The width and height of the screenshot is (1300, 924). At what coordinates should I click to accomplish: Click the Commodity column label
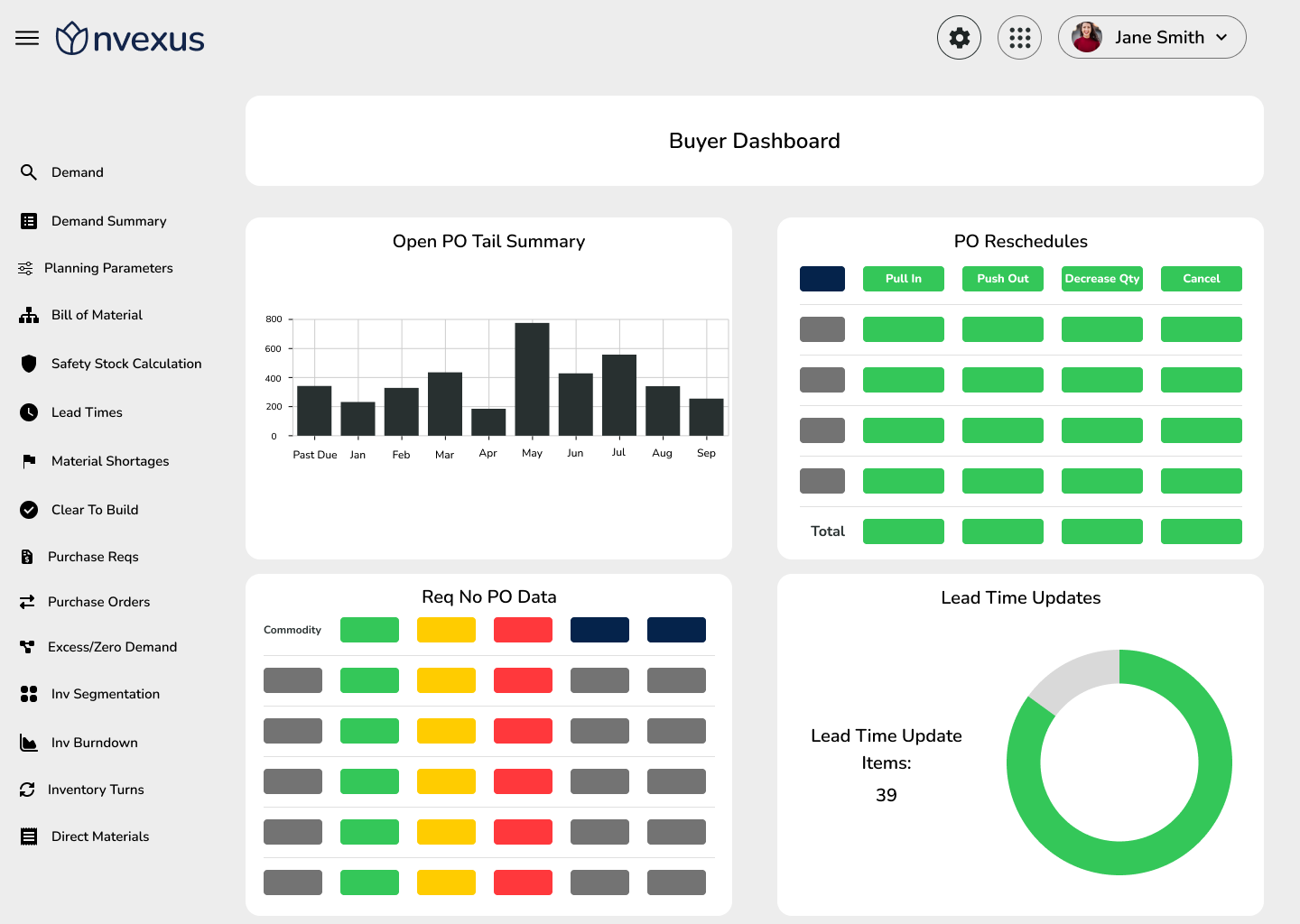[x=292, y=630]
